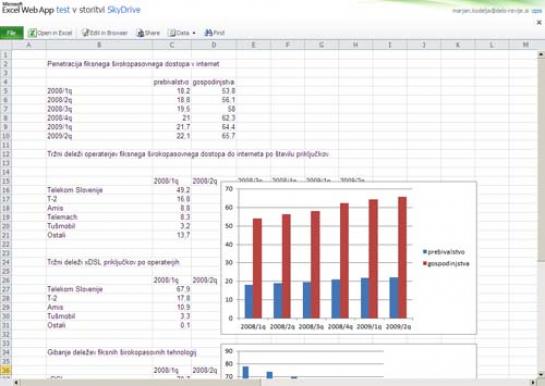Click the Data icon in toolbar
Viewport: 545px width, 386px height.
172,33
